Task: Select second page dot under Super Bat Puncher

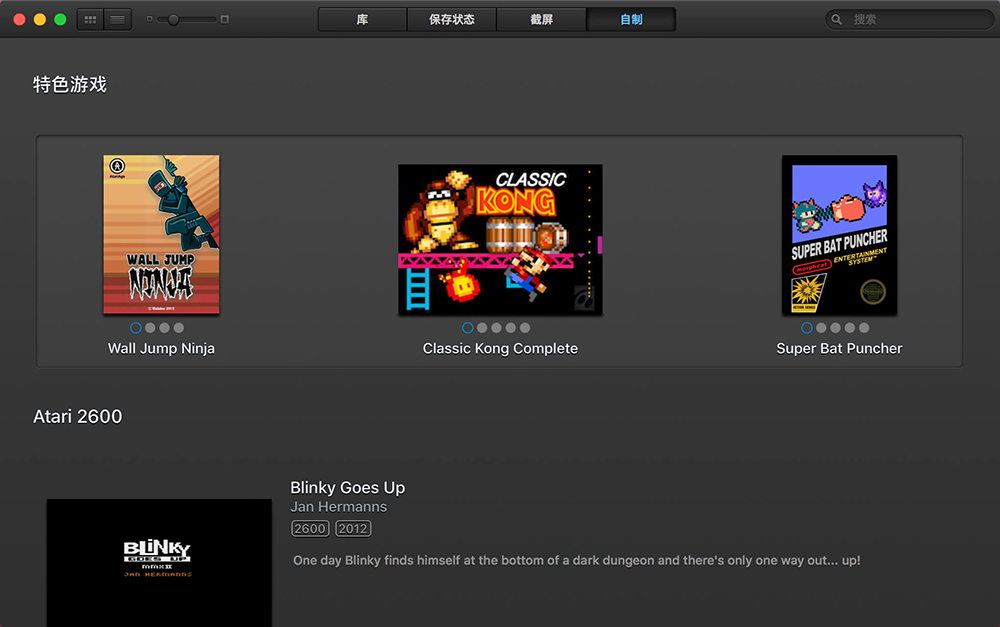Action: 821,328
